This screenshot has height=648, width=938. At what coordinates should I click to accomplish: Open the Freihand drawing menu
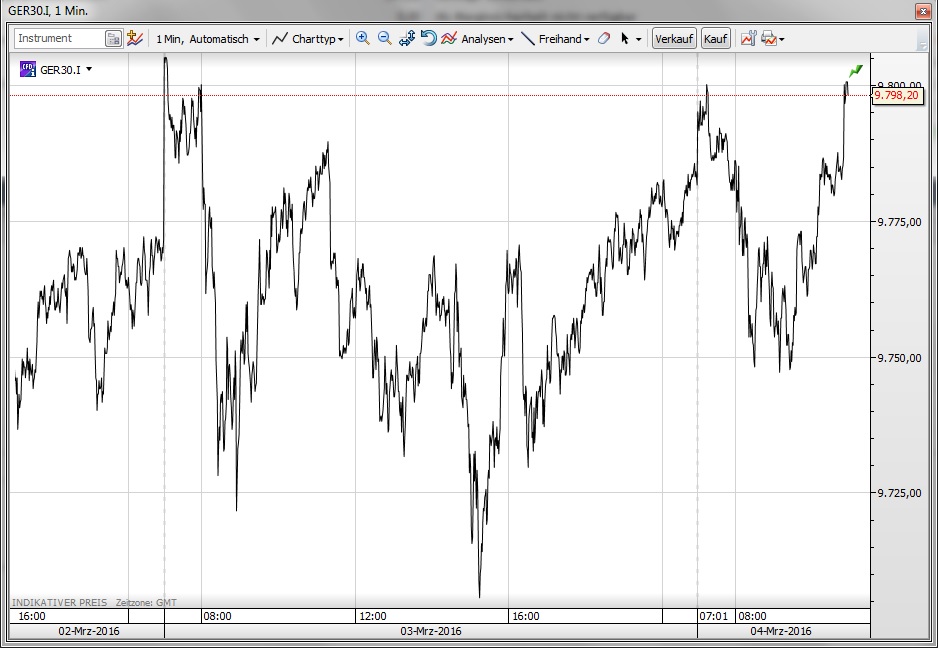coord(556,39)
